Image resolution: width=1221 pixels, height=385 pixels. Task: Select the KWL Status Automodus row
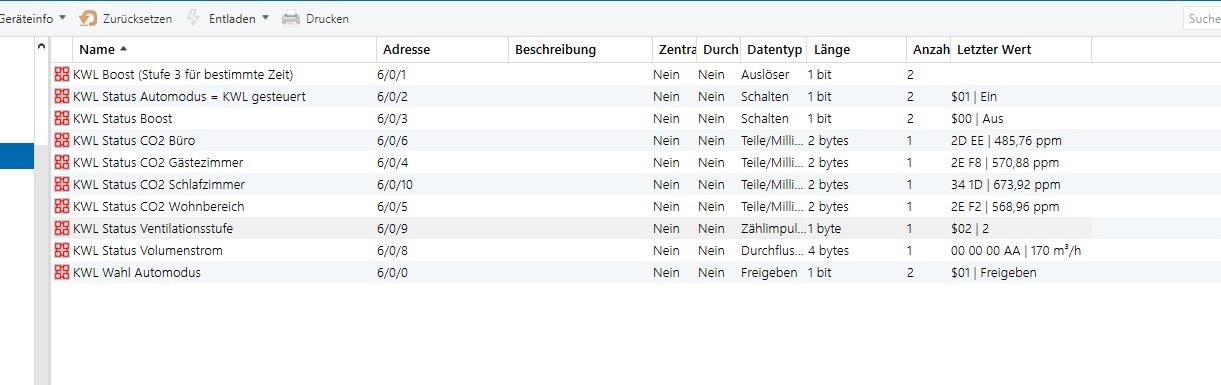pos(571,96)
